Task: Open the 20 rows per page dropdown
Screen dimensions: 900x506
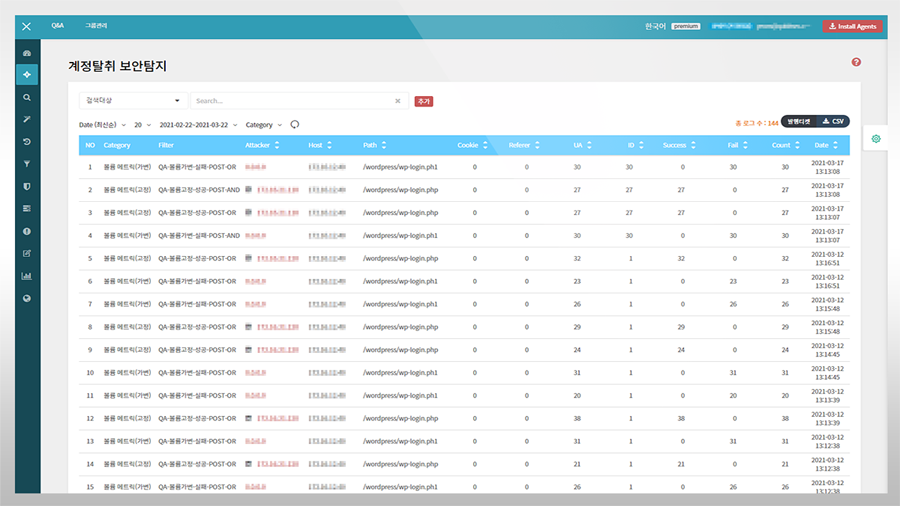Action: (x=142, y=124)
